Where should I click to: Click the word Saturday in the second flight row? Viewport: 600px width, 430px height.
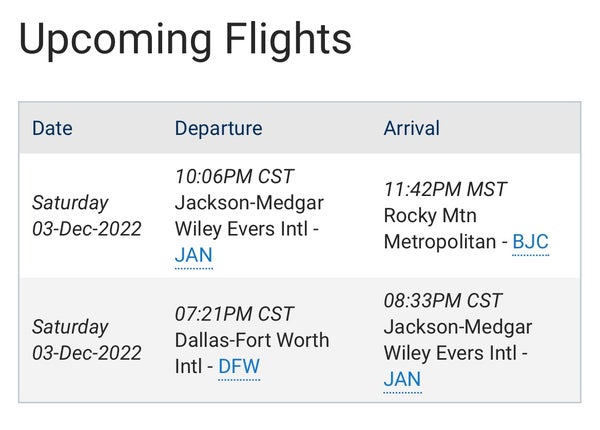(x=70, y=327)
